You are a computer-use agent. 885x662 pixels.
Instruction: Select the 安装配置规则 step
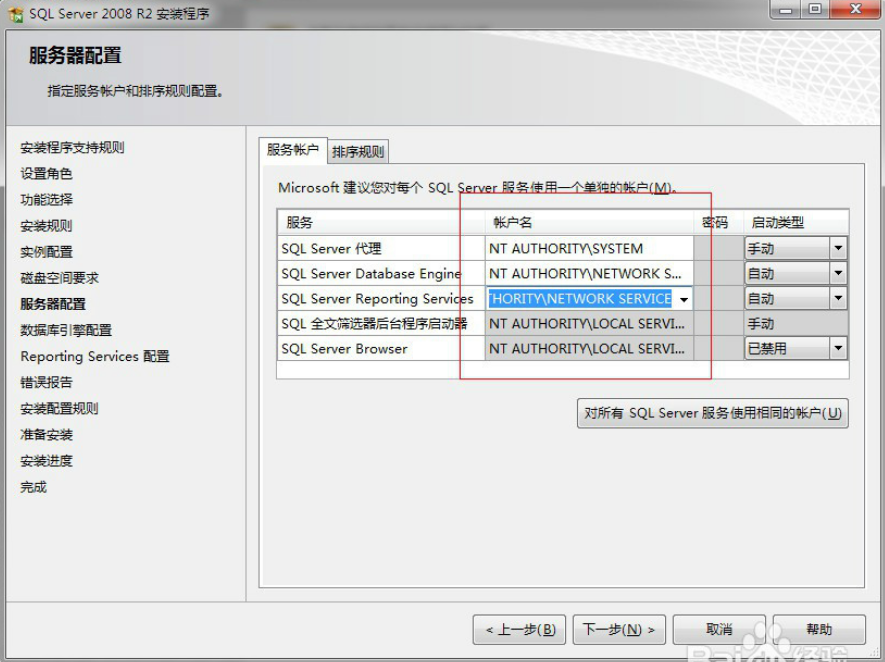pyautogui.click(x=59, y=409)
